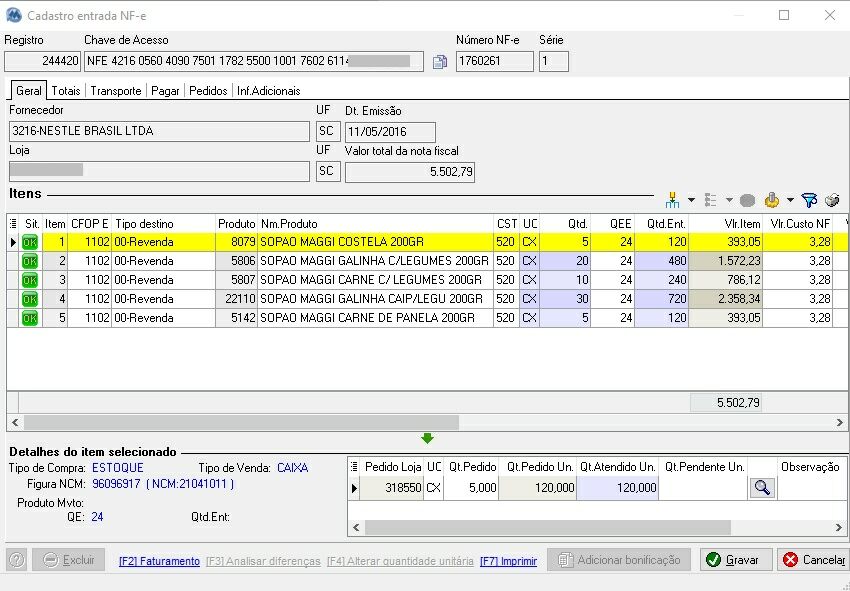This screenshot has height=591, width=850.
Task: Click the Valor total da nota fiscal field
Action: click(x=410, y=172)
